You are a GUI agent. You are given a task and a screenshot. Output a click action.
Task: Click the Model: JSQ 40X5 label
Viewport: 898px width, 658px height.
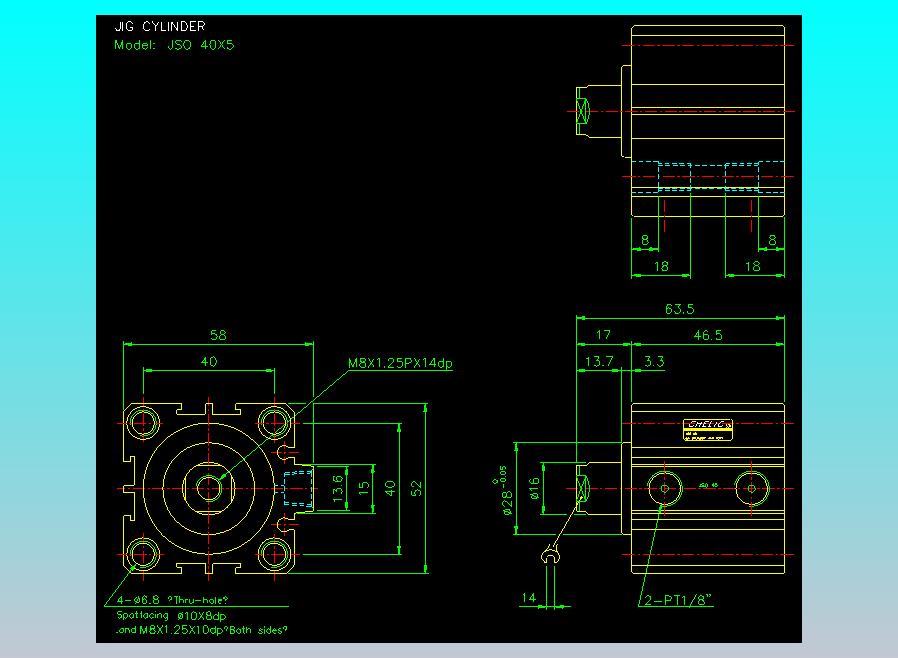[x=174, y=45]
